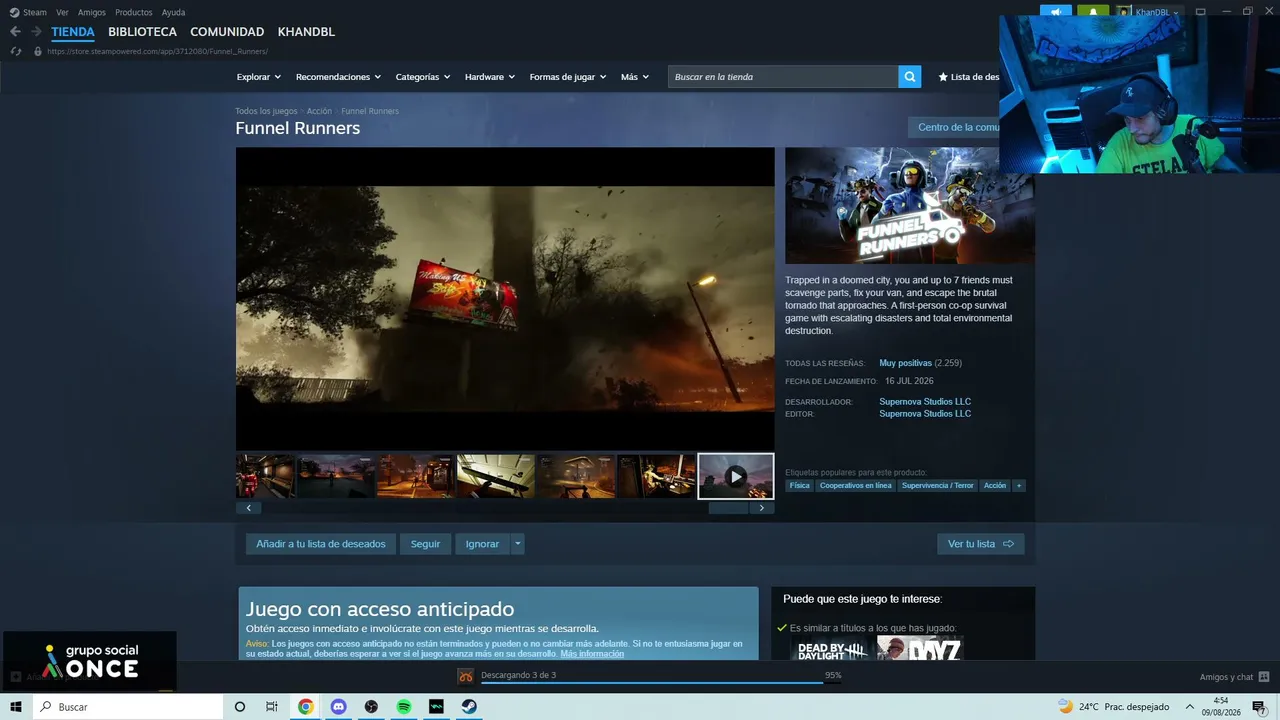Open OBS Studio from the taskbar
This screenshot has height=720, width=1280.
click(x=371, y=707)
